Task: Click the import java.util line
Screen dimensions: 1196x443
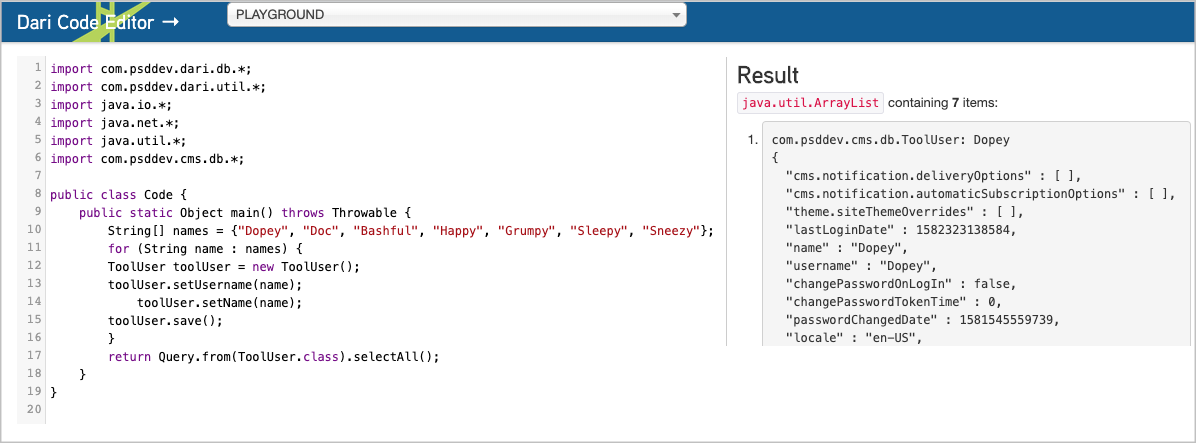Action: coord(118,141)
